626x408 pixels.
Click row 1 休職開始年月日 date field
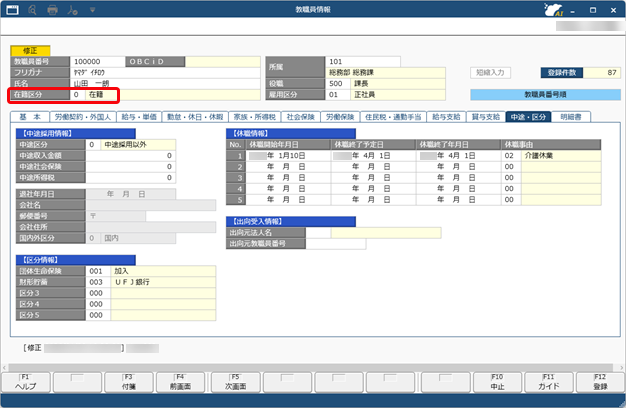(x=288, y=156)
